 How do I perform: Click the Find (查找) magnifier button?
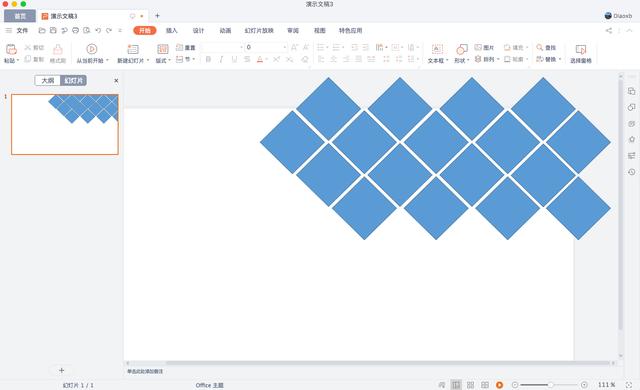pos(546,47)
